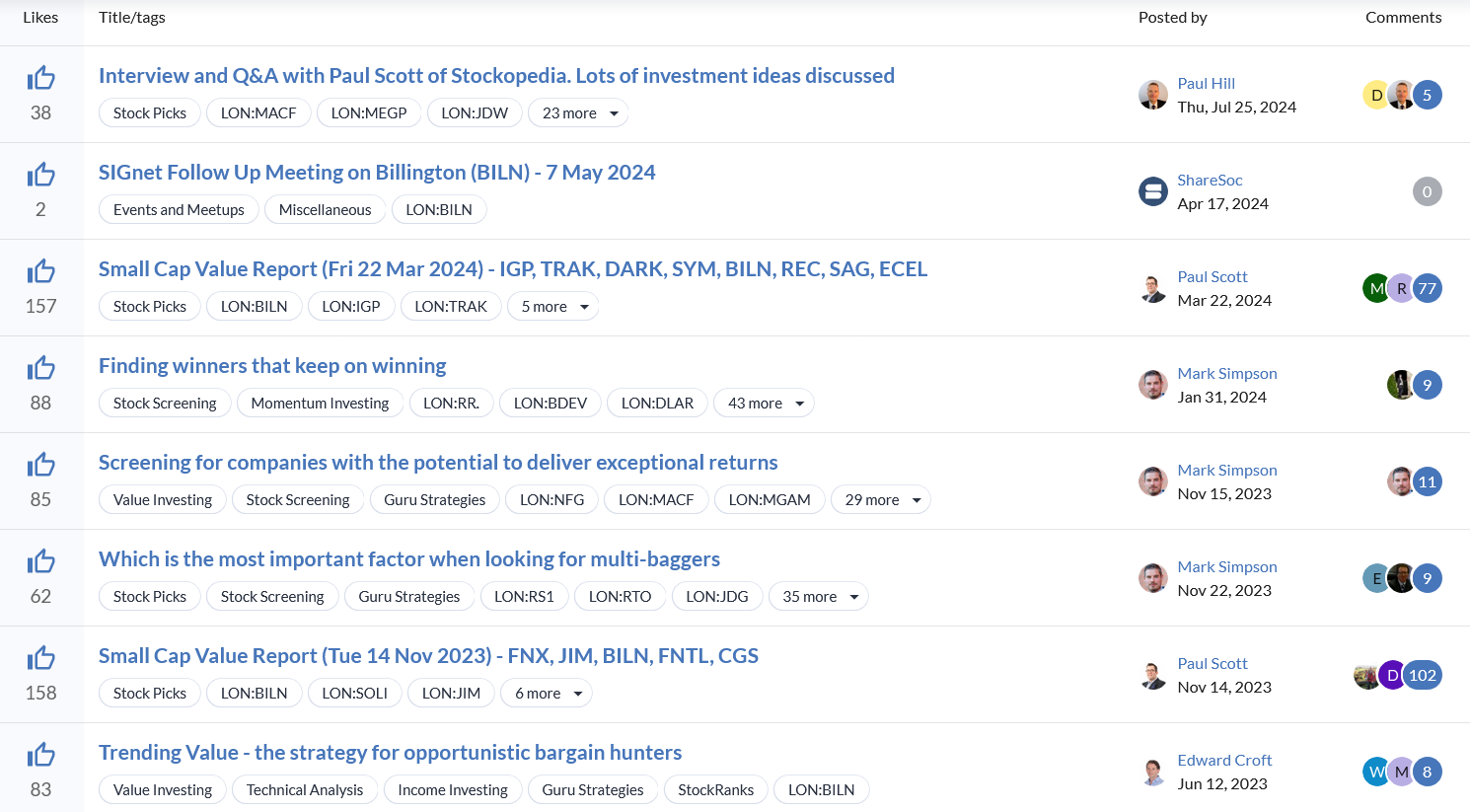Like the Trending Value strategy post

(40, 755)
